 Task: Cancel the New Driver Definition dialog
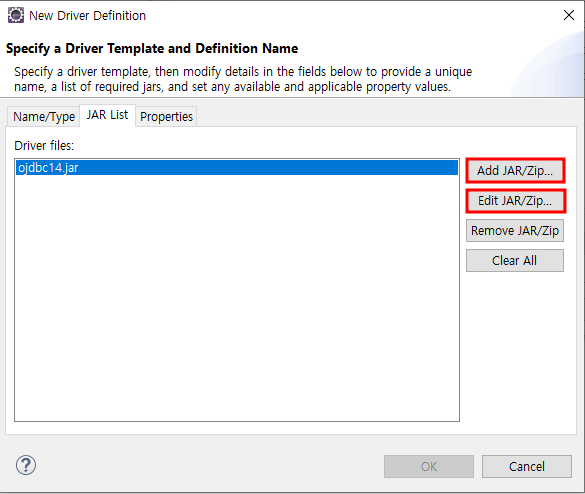[x=526, y=466]
